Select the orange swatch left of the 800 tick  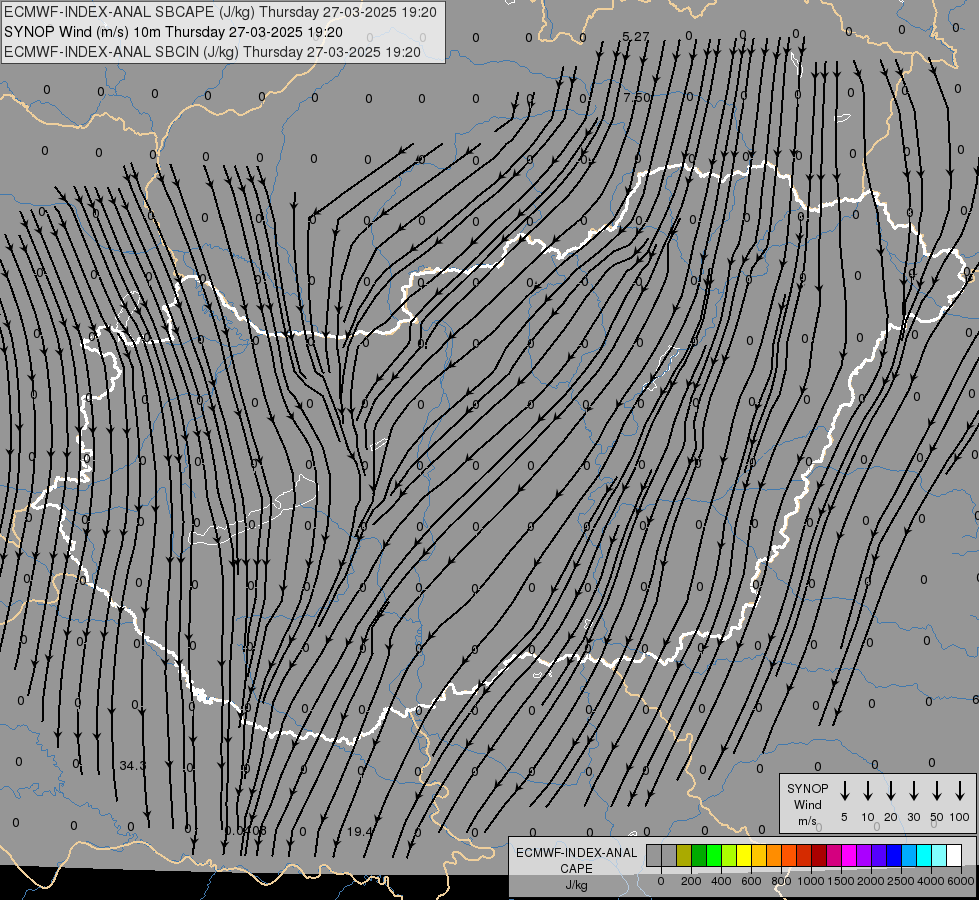click(x=774, y=855)
